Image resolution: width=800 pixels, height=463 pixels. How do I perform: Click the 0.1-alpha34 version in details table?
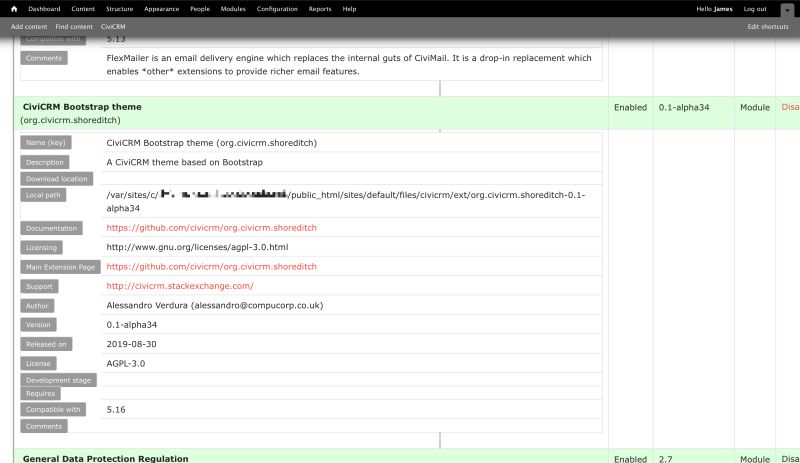point(132,325)
